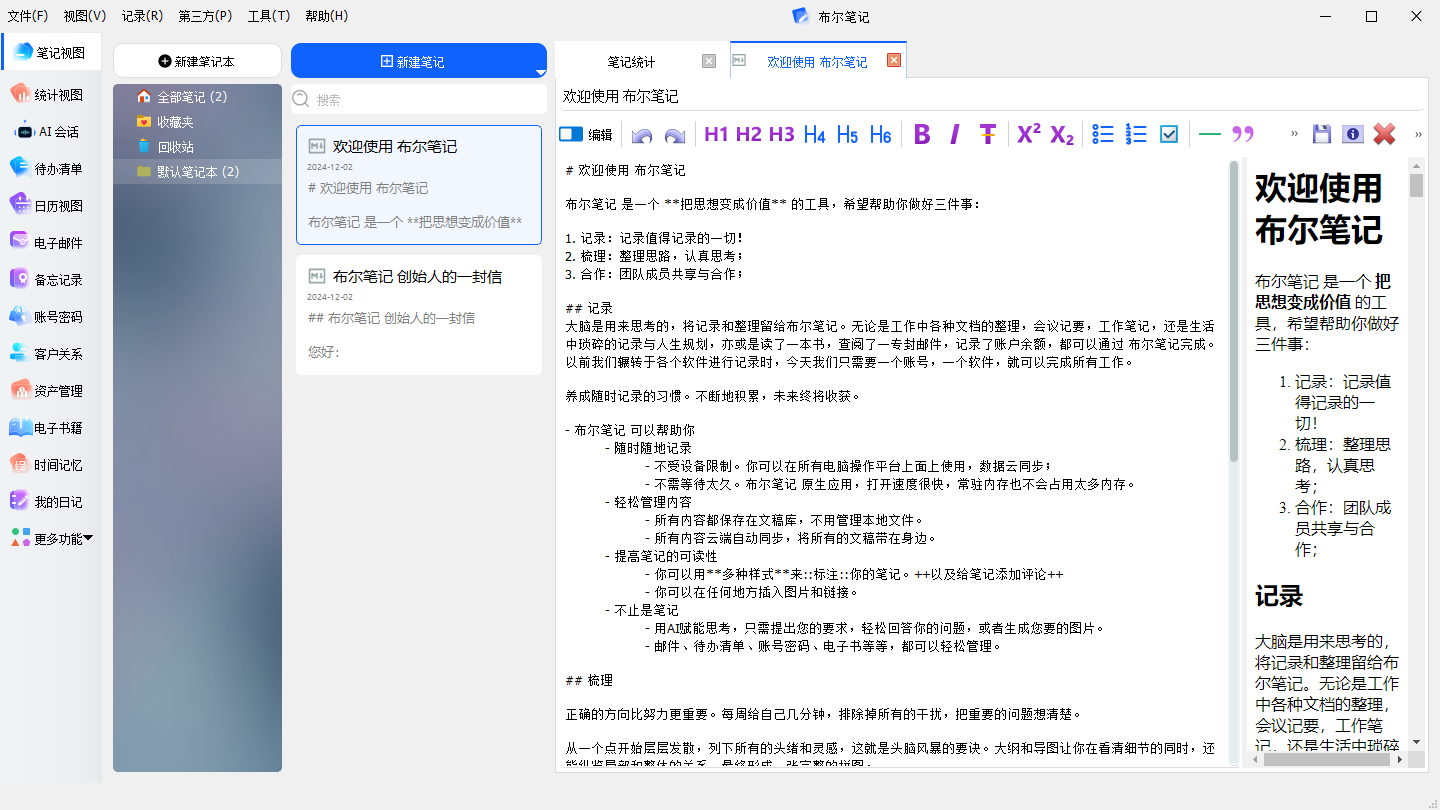1440x810 pixels.
Task: Insert a task checkbox list item
Action: click(x=1169, y=133)
